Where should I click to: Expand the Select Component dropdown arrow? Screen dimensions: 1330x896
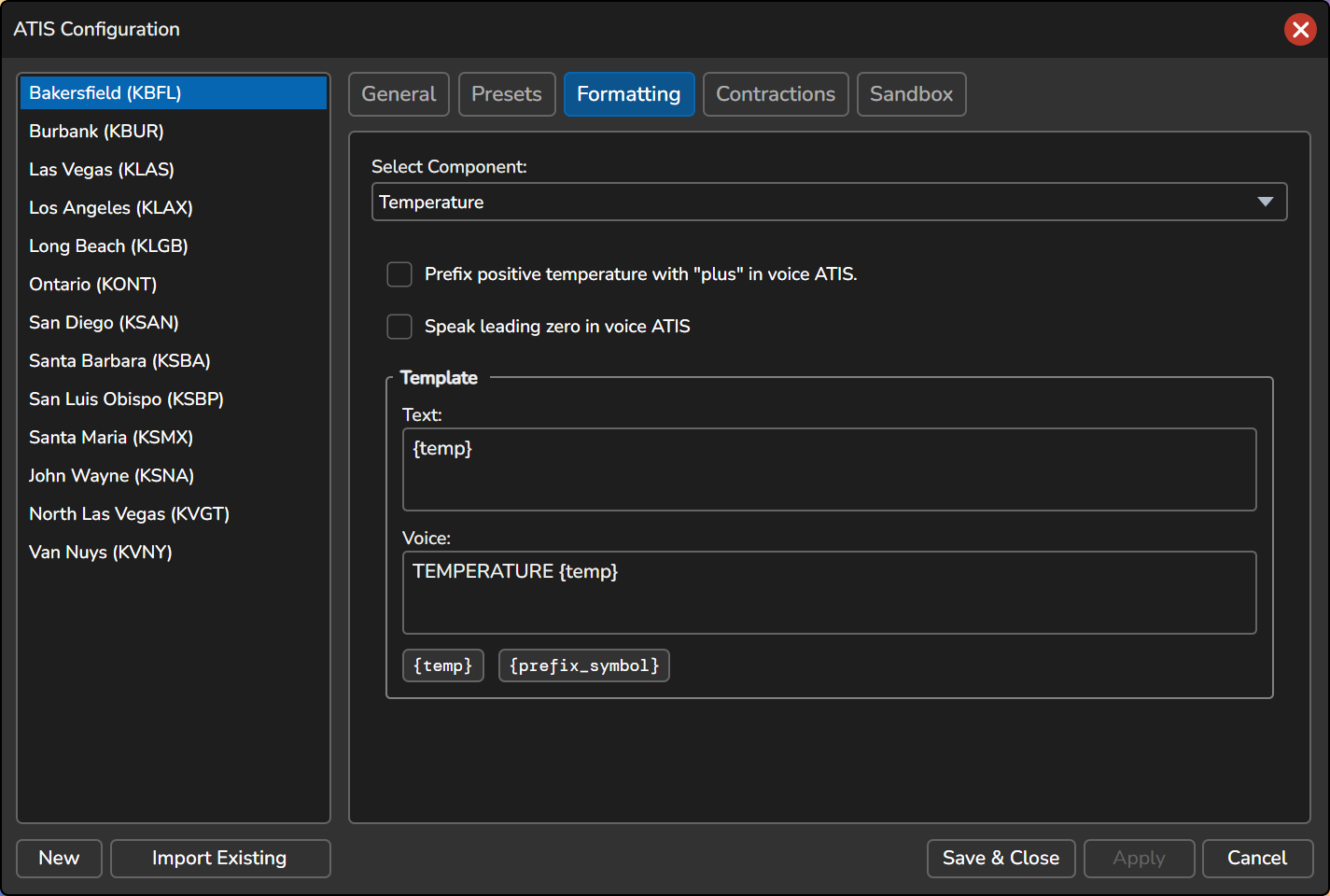1265,202
